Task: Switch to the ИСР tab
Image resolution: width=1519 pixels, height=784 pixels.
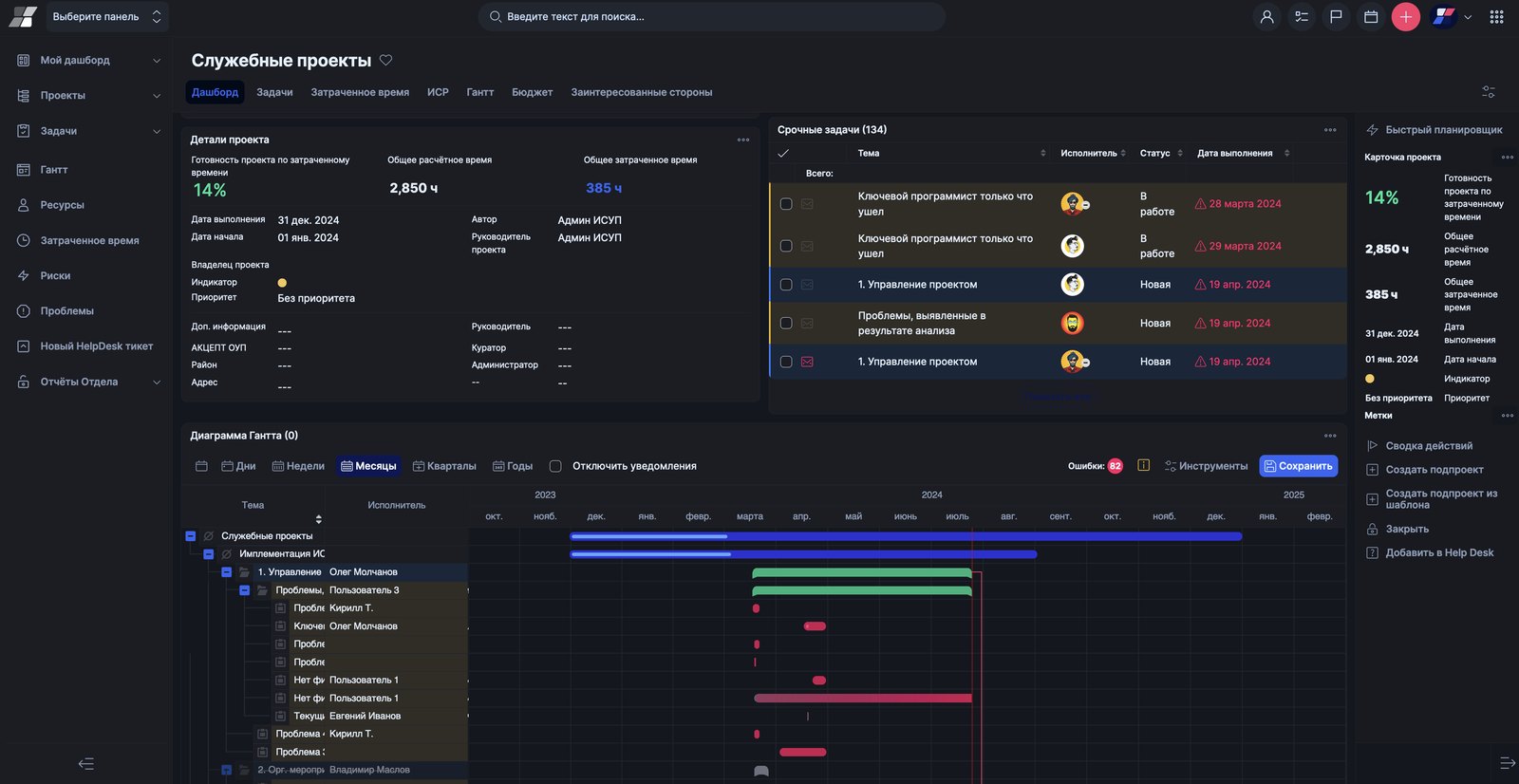Action: pos(438,92)
